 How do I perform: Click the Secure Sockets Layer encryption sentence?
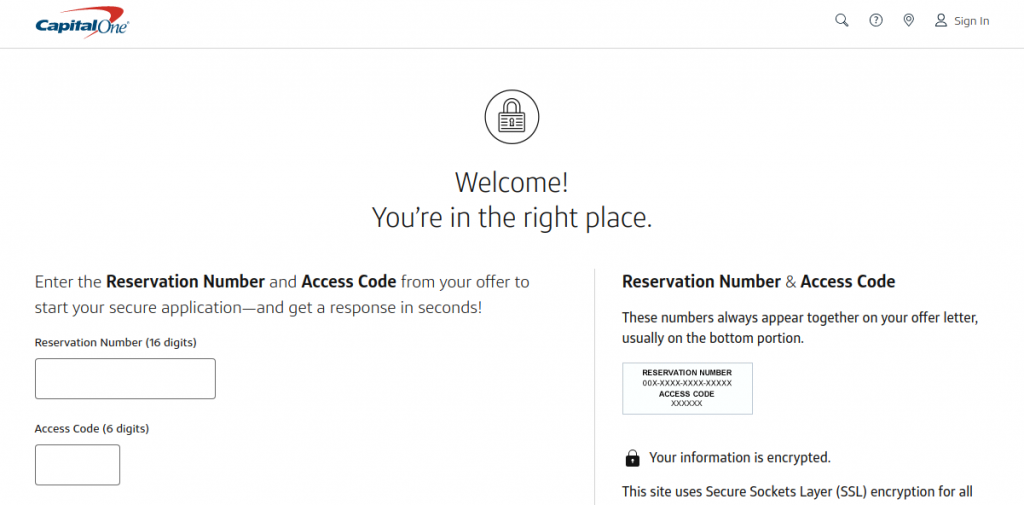coord(797,491)
